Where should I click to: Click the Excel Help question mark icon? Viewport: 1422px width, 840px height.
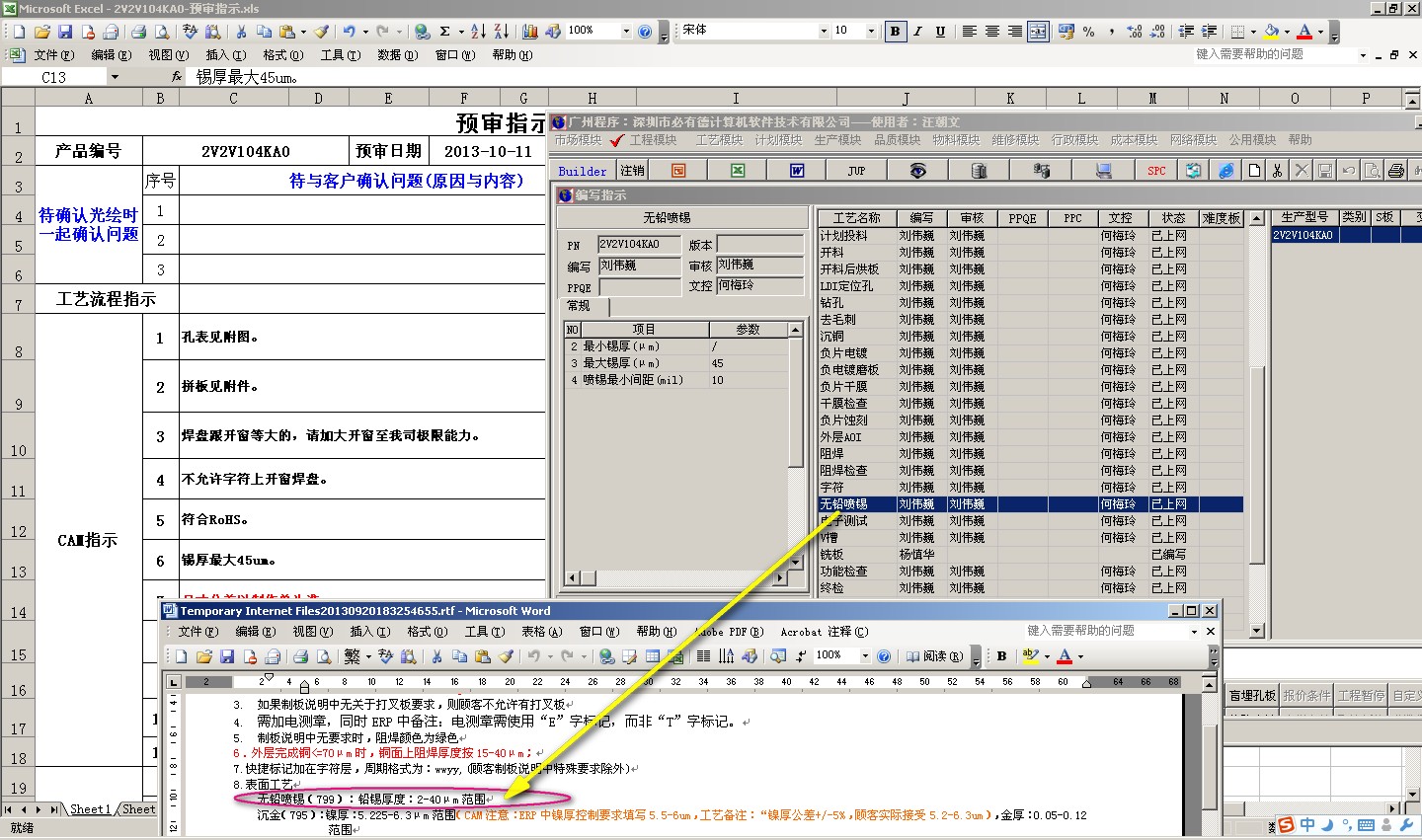[x=644, y=32]
